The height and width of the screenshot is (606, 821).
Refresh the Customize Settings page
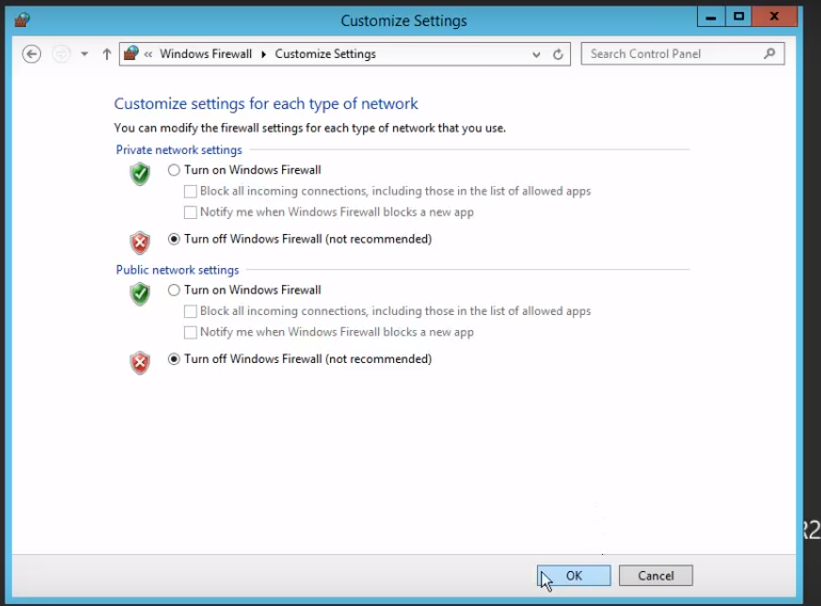click(558, 54)
